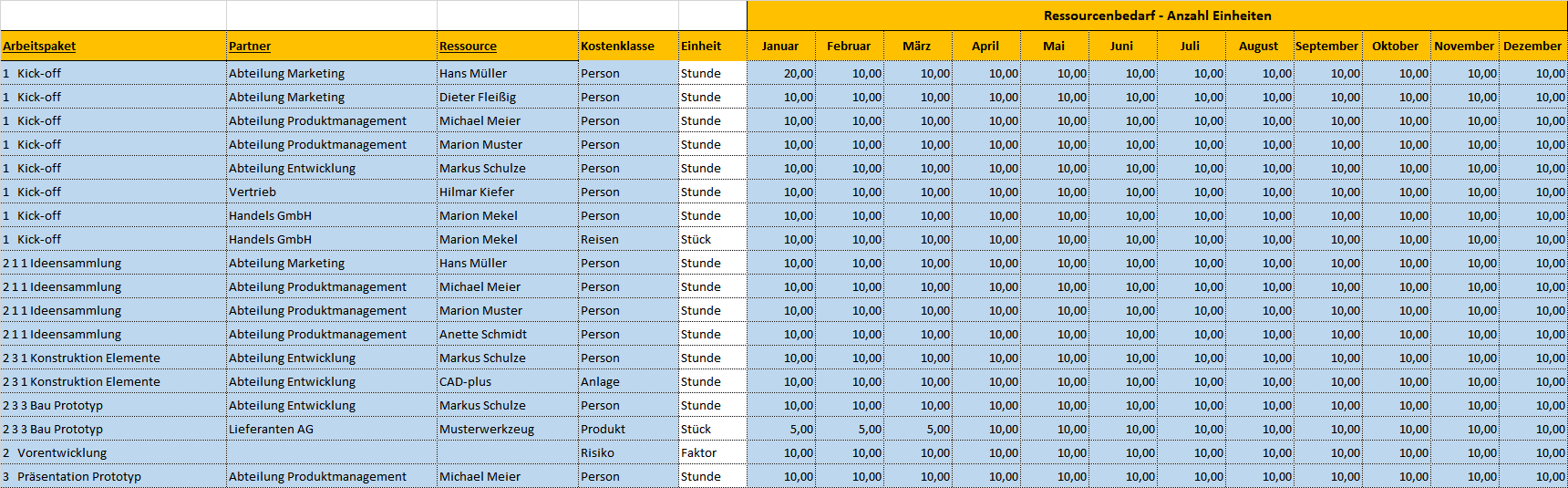Select the Januar month header
This screenshot has width=1568, height=488.
tap(781, 46)
